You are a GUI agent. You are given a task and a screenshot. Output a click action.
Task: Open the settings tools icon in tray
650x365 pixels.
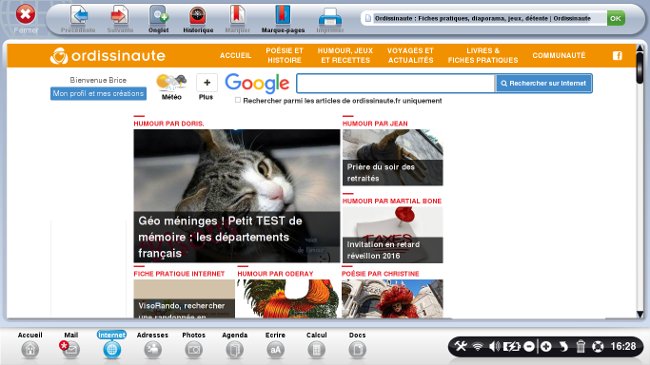tap(460, 346)
